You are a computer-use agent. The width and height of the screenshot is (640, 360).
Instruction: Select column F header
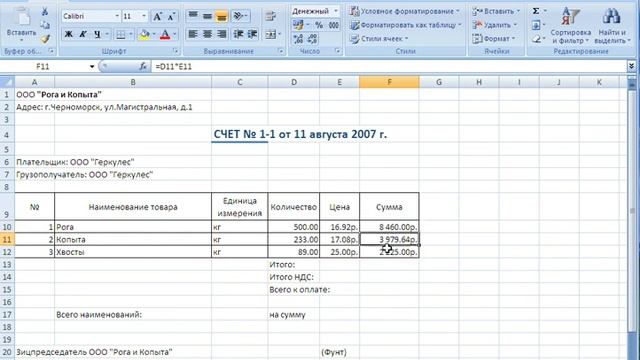(389, 82)
